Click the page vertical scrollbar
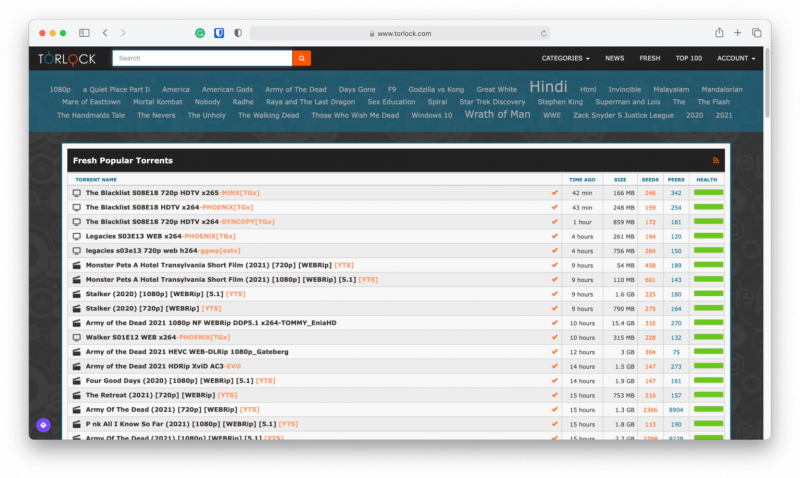 [767, 82]
